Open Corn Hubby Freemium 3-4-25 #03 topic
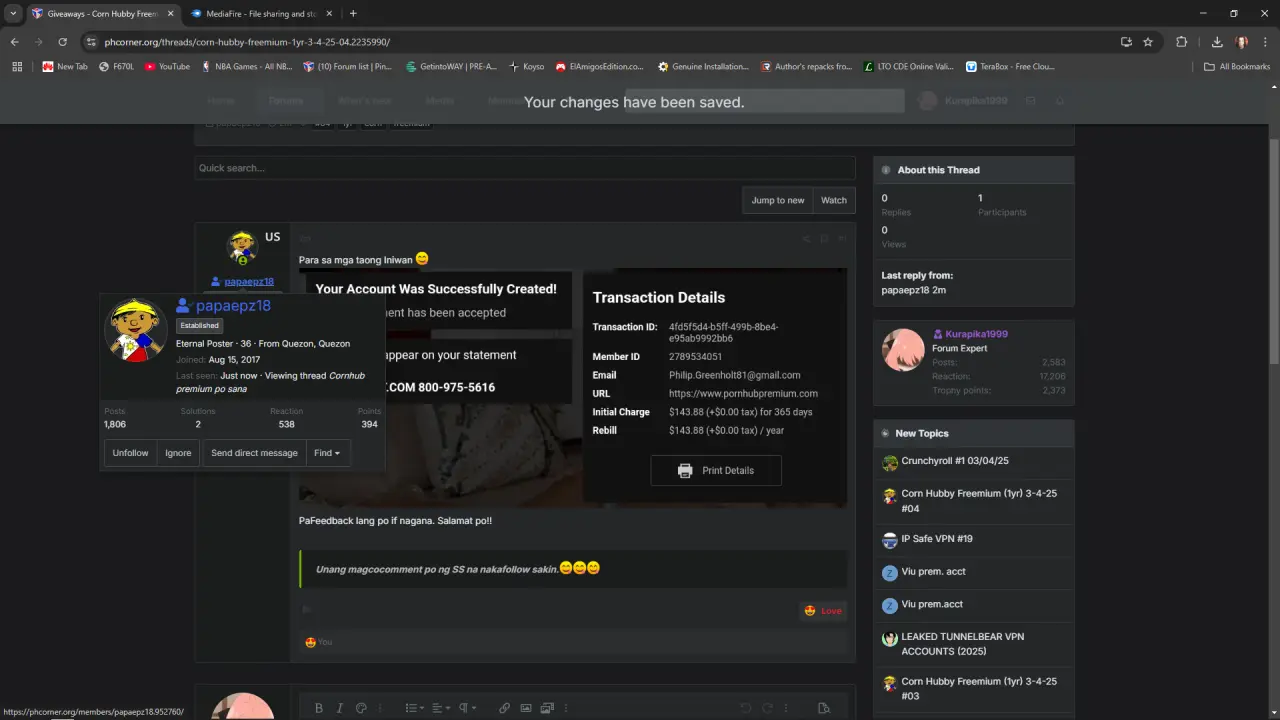 click(x=979, y=688)
